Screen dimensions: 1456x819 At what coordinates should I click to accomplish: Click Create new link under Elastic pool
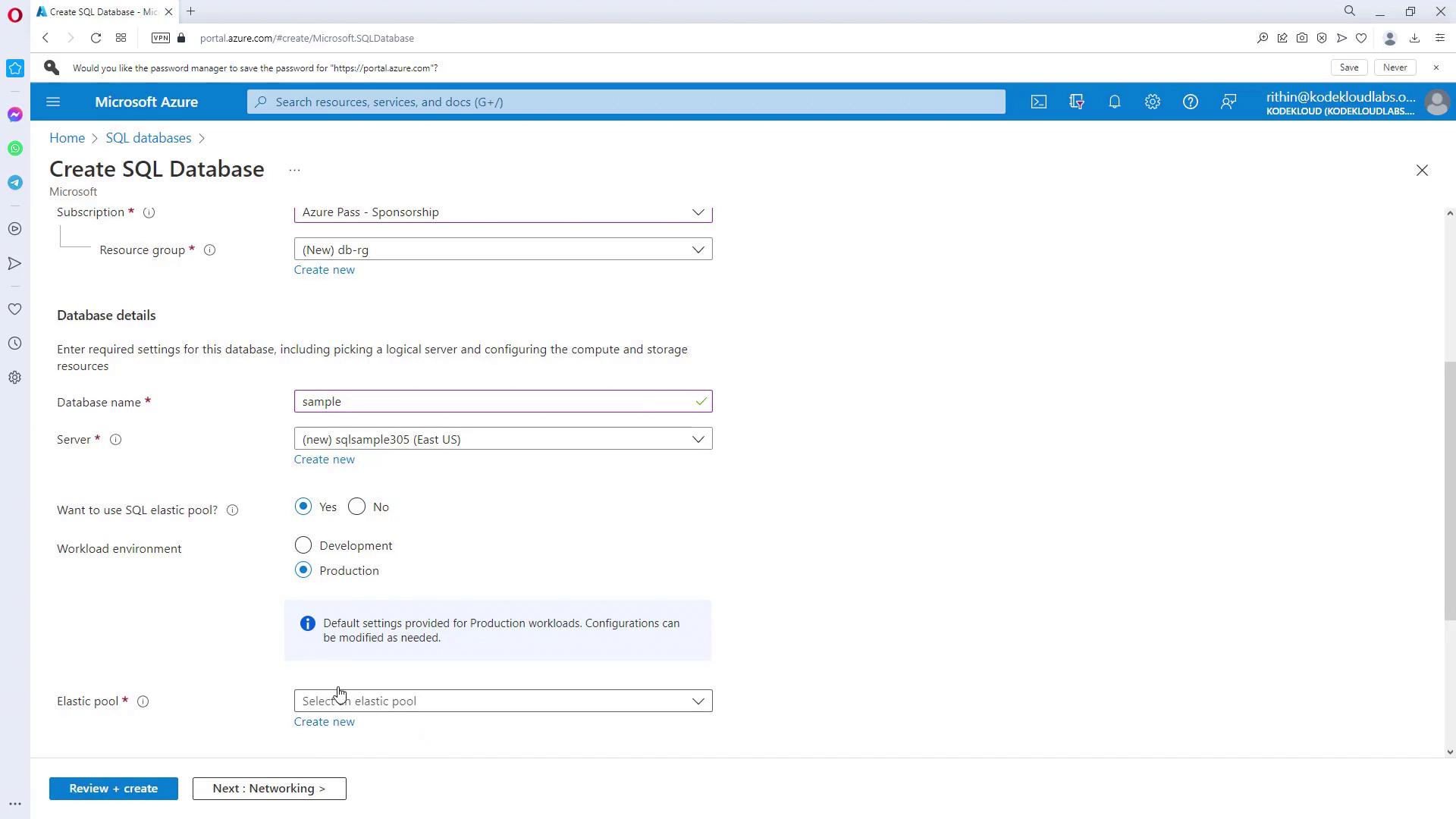pyautogui.click(x=324, y=722)
